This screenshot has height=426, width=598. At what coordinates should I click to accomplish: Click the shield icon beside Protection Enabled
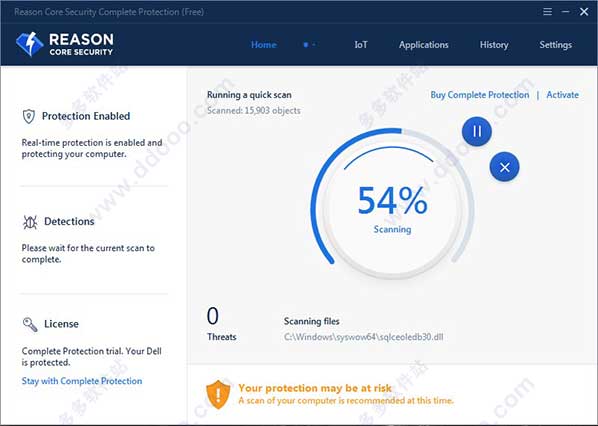(x=29, y=116)
